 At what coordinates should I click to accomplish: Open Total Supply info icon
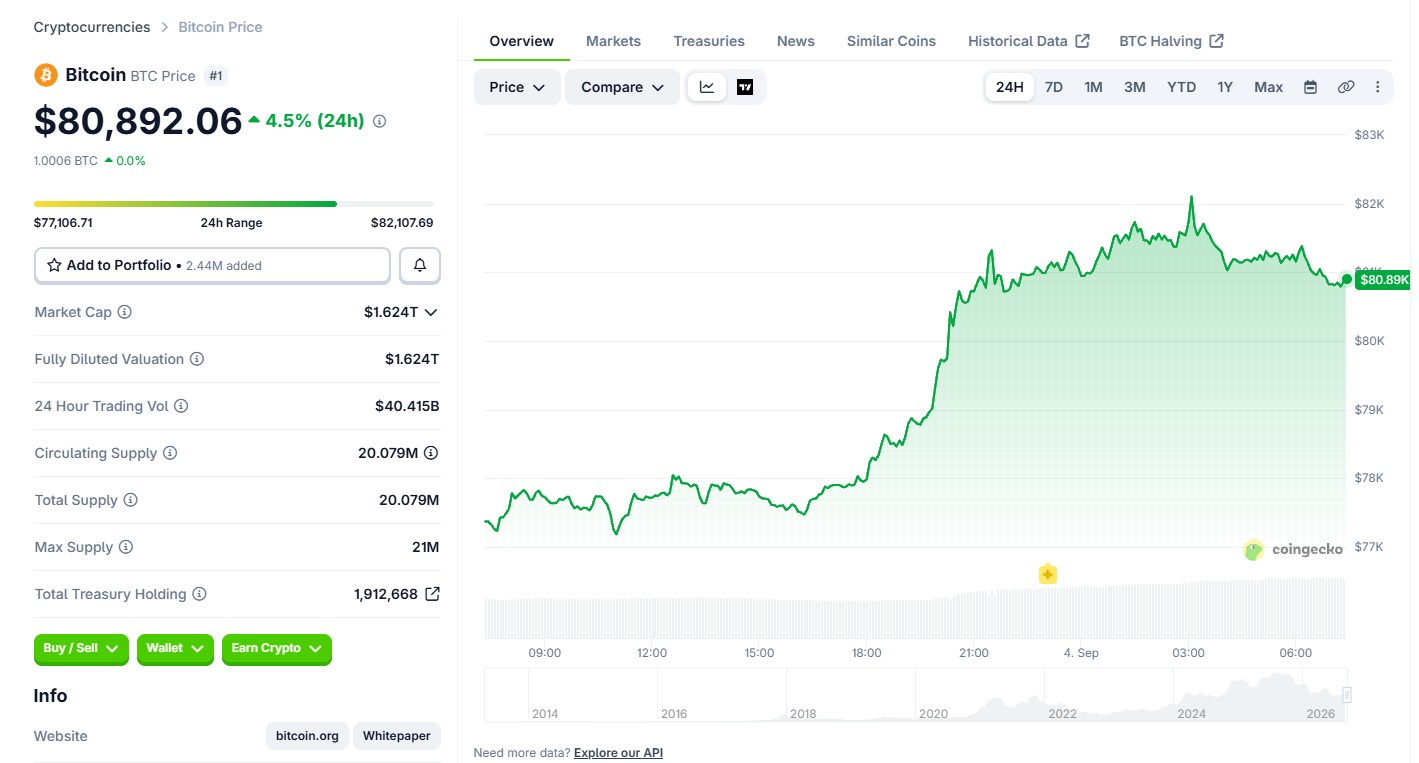pyautogui.click(x=131, y=500)
